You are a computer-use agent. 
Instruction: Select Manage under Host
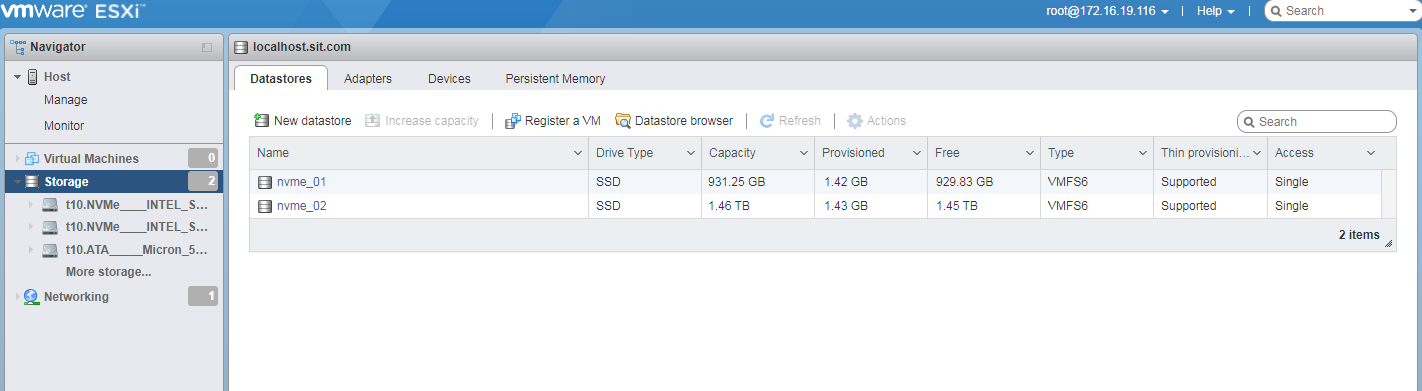[66, 100]
